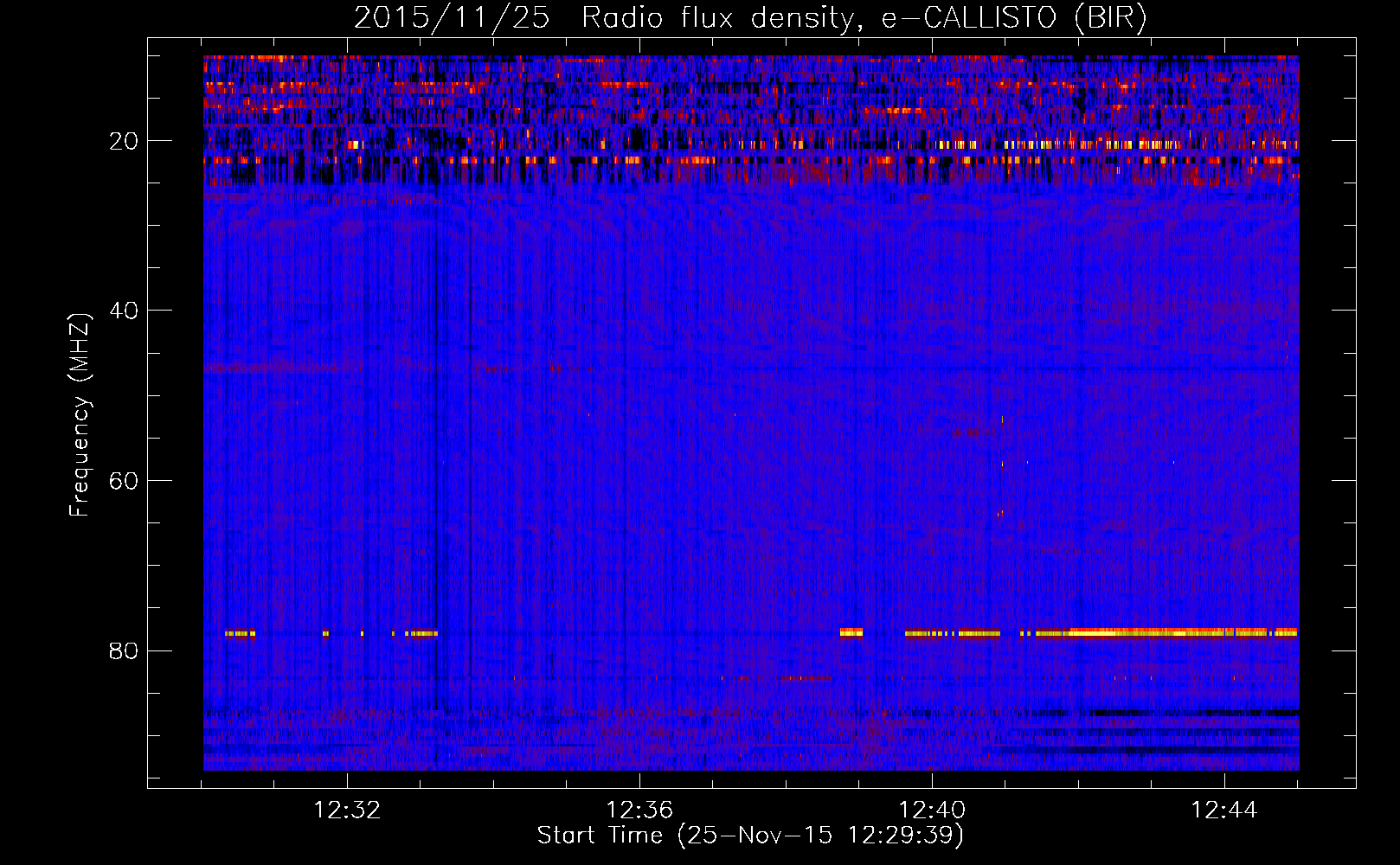Click the 12:44 time tick label

coord(1224,811)
